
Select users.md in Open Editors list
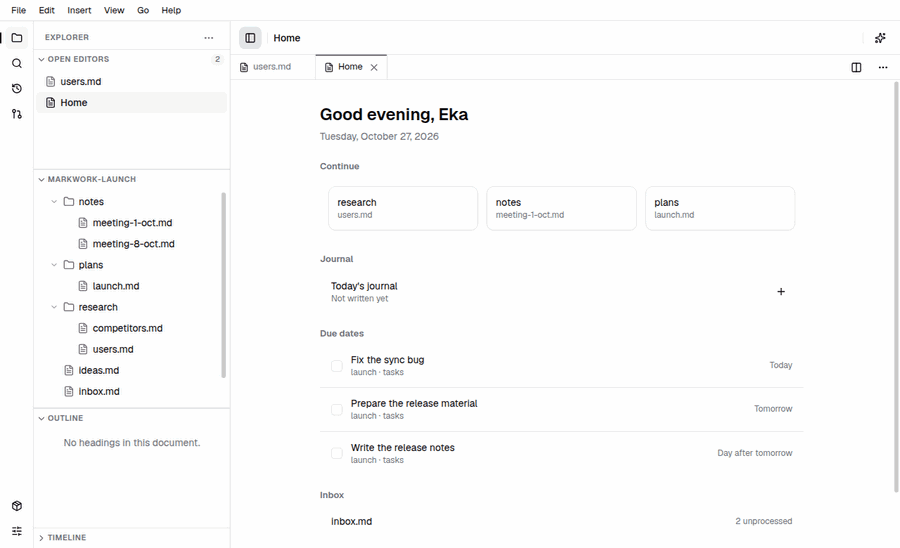tap(132, 81)
